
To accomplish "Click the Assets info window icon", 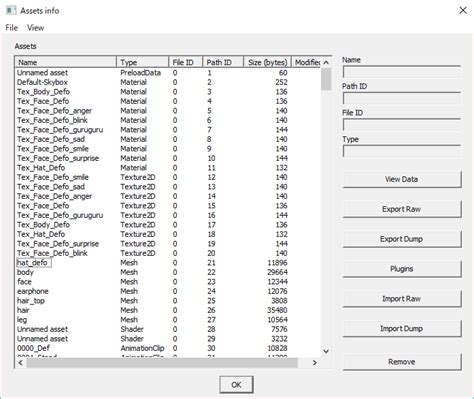I will (11, 10).
